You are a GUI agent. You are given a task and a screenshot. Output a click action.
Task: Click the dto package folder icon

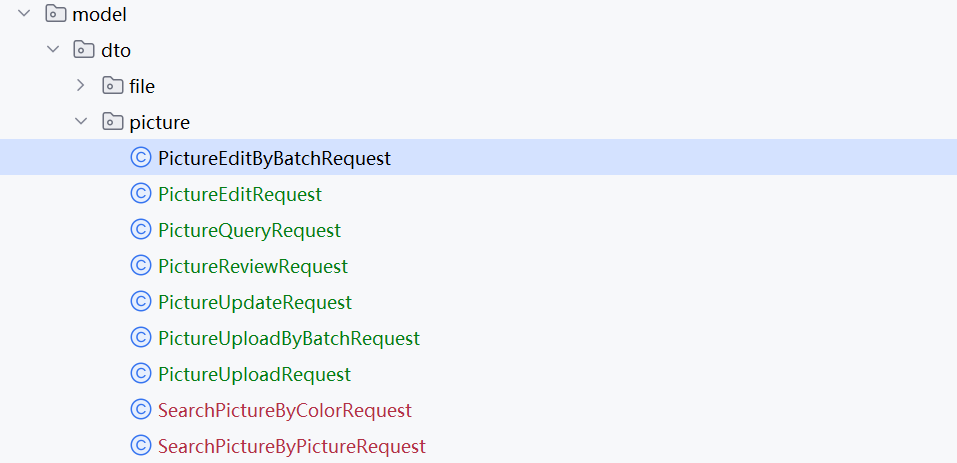[x=84, y=49]
